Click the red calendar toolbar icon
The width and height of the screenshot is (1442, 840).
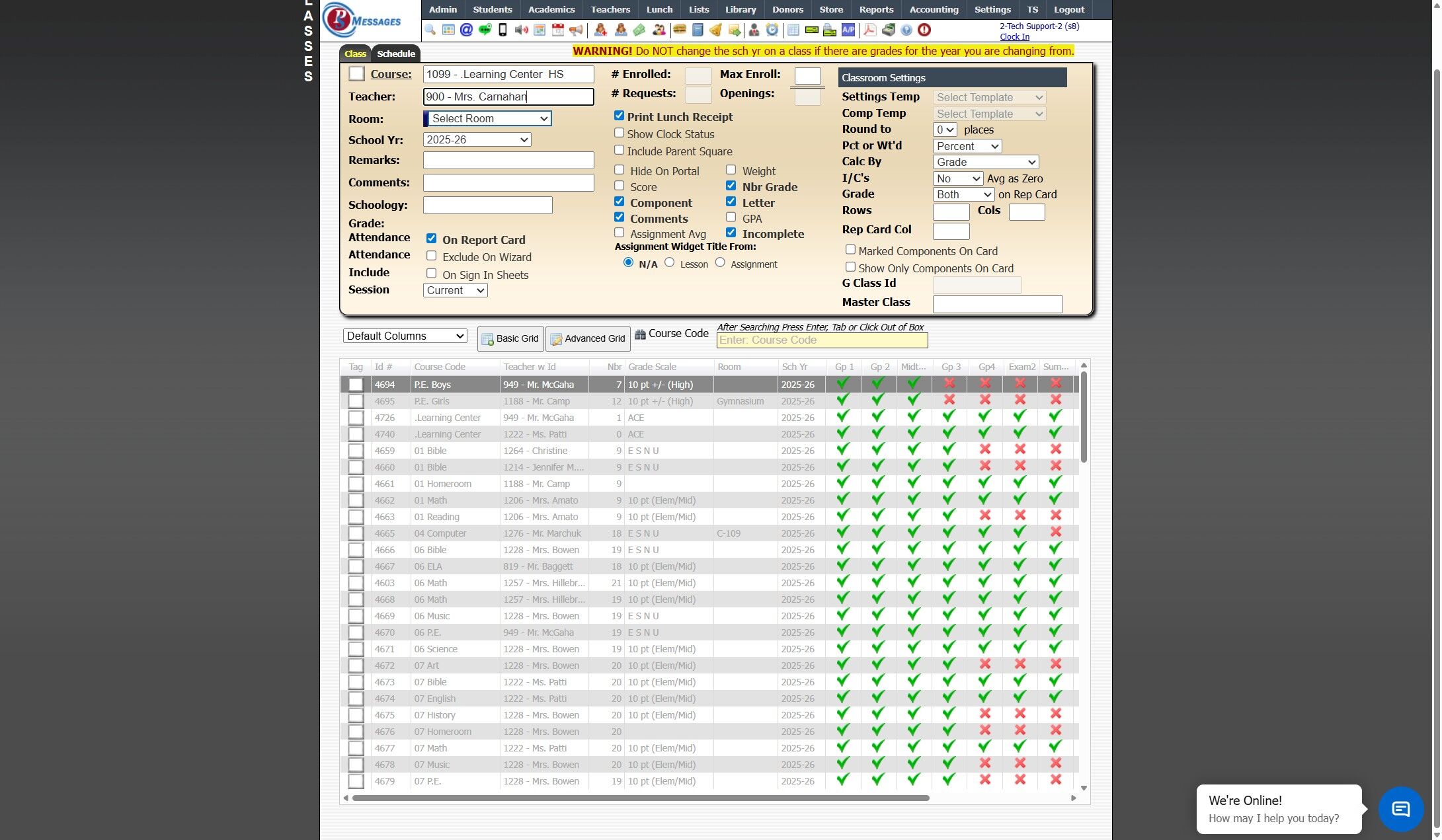pyautogui.click(x=558, y=30)
